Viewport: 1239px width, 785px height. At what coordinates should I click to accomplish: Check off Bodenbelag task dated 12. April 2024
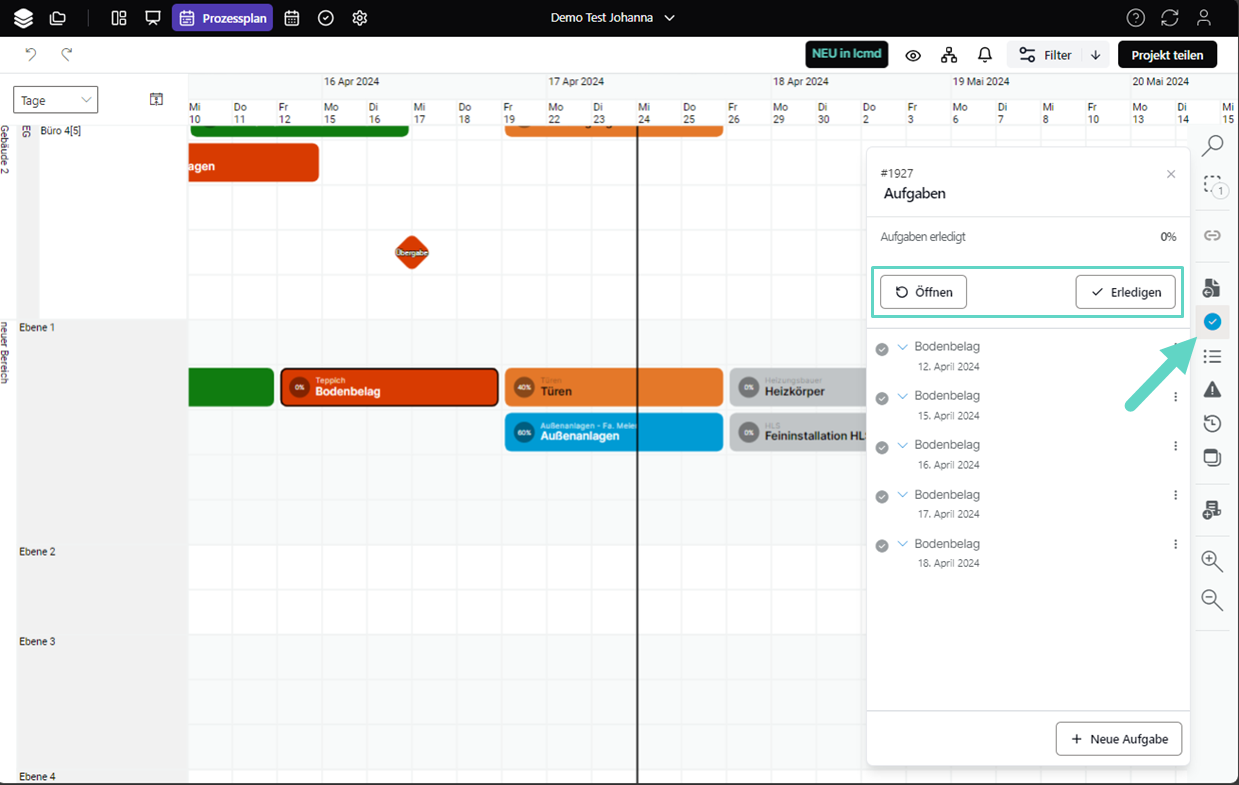point(882,349)
